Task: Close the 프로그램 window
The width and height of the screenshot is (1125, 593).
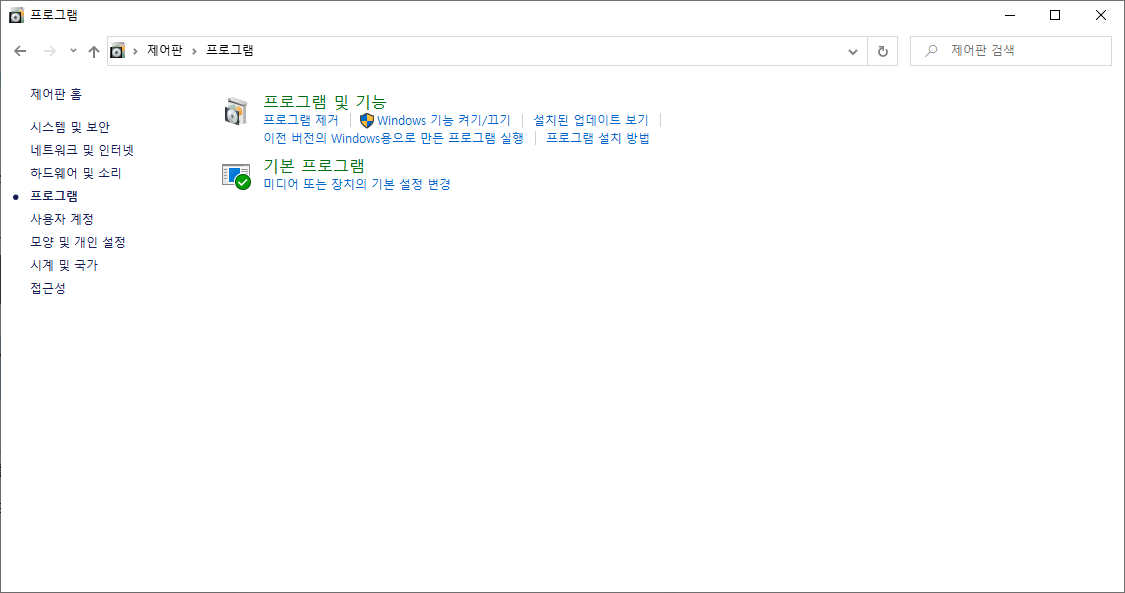Action: [x=1101, y=15]
